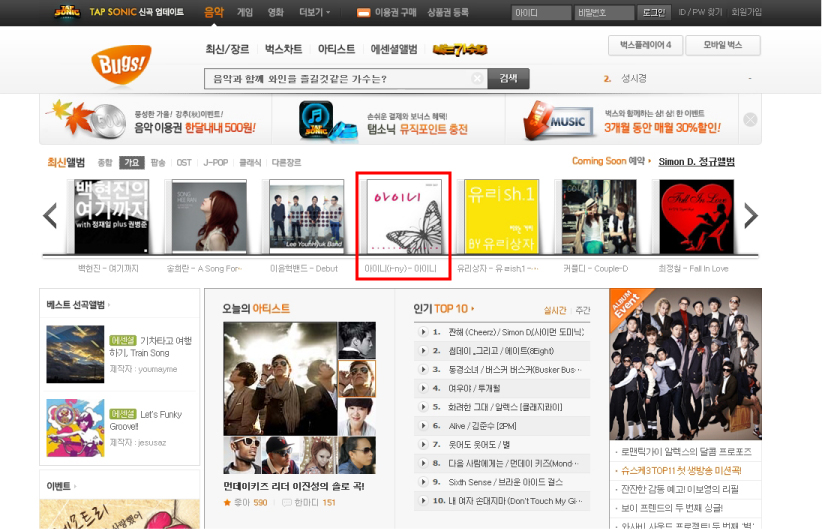The image size is (822, 529).
Task: Select the 영화 top menu item
Action: click(276, 12)
